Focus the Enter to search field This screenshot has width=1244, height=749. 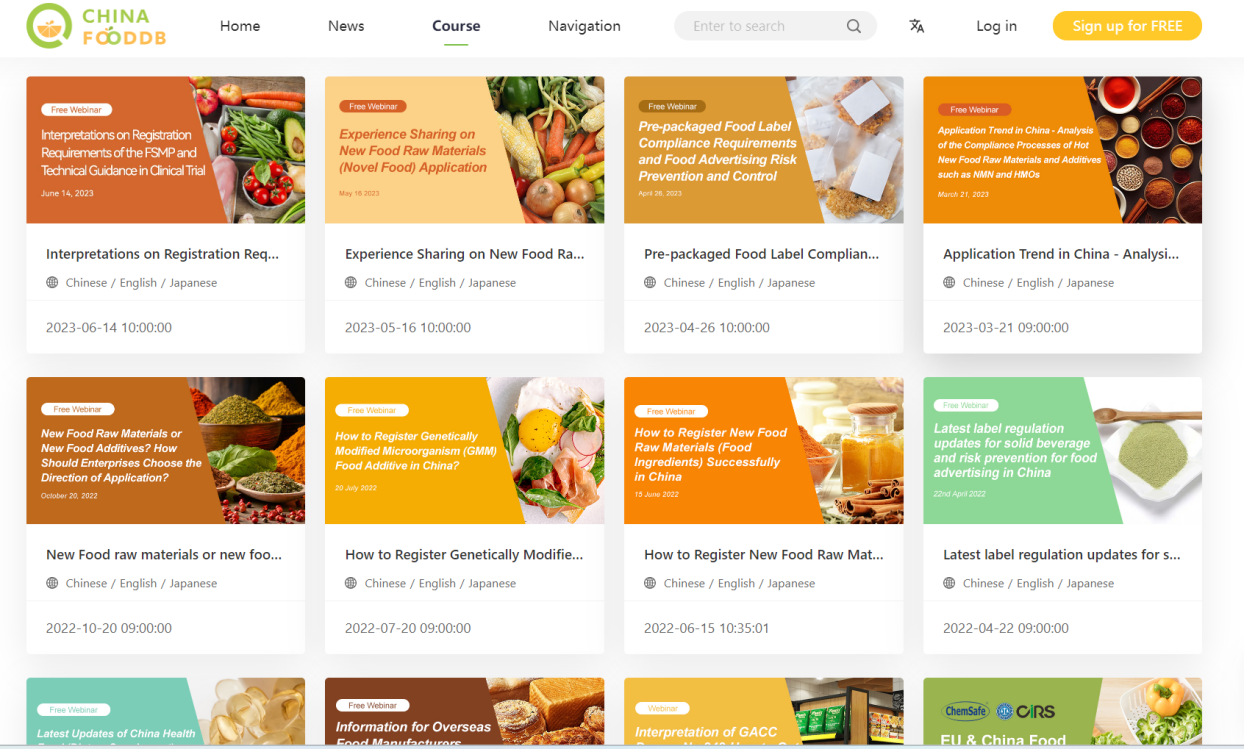coord(760,27)
